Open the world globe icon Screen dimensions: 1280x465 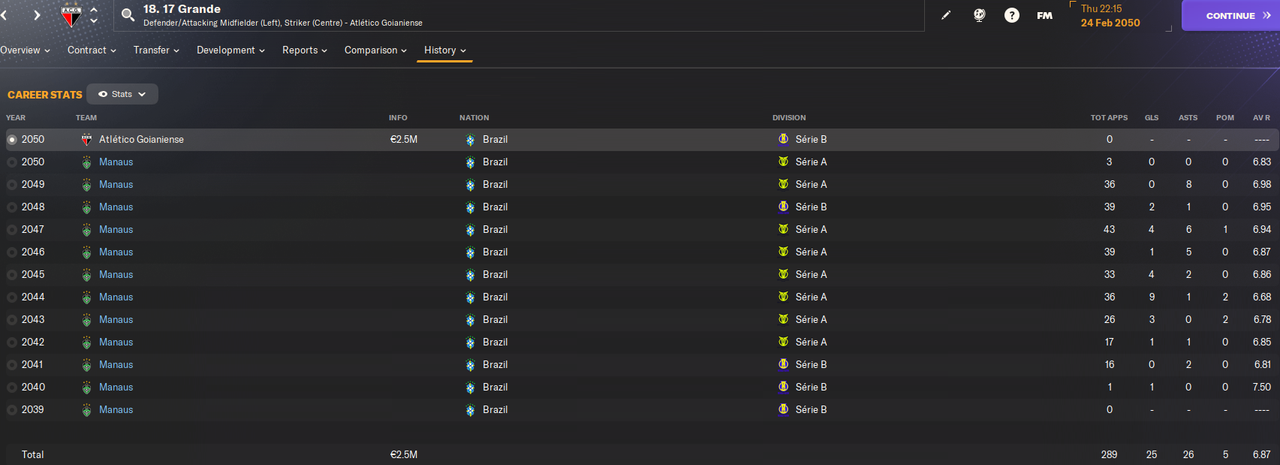coord(980,16)
